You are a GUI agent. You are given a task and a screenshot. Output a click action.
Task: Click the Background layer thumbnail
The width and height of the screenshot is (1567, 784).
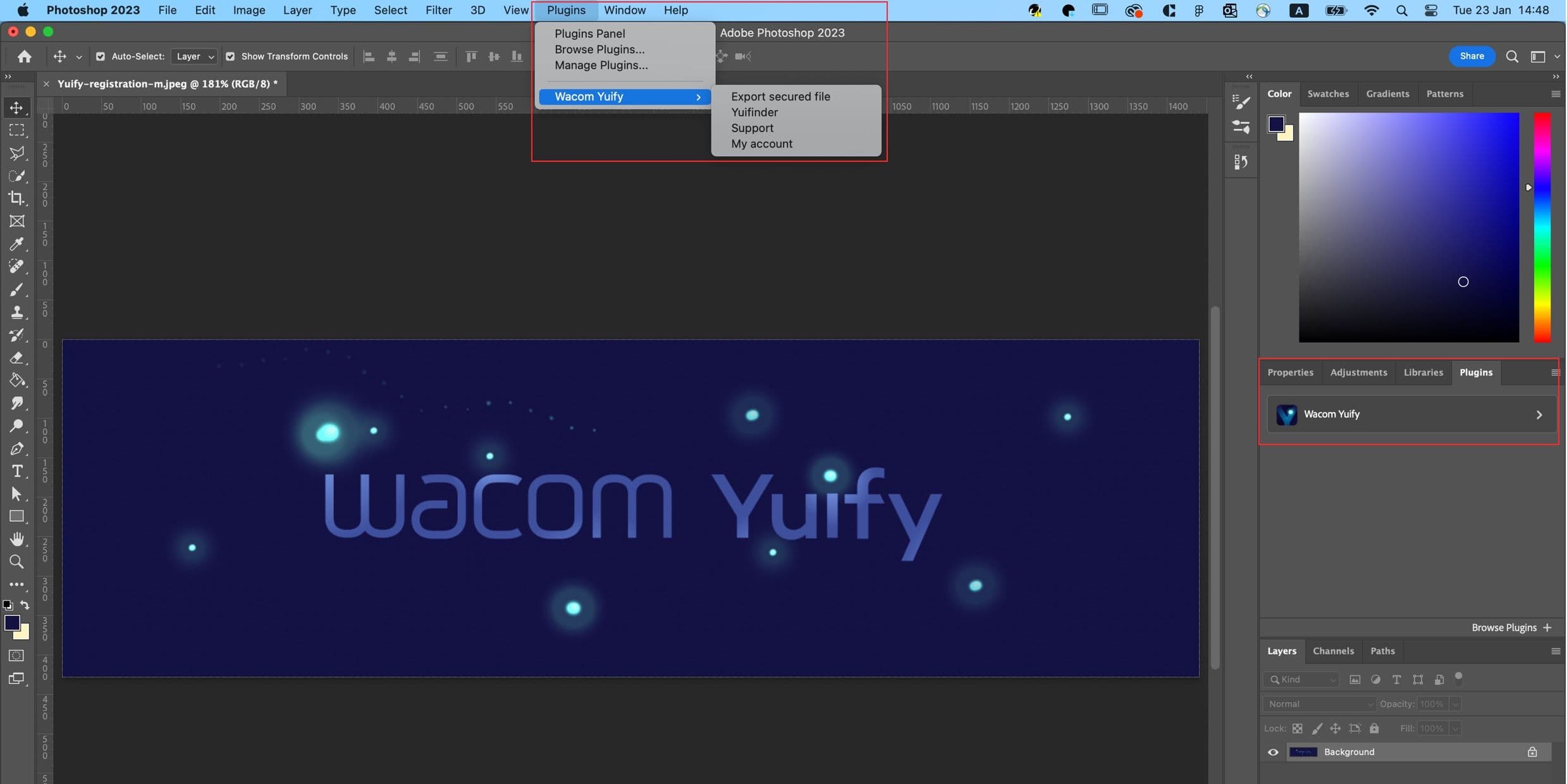pos(1303,752)
